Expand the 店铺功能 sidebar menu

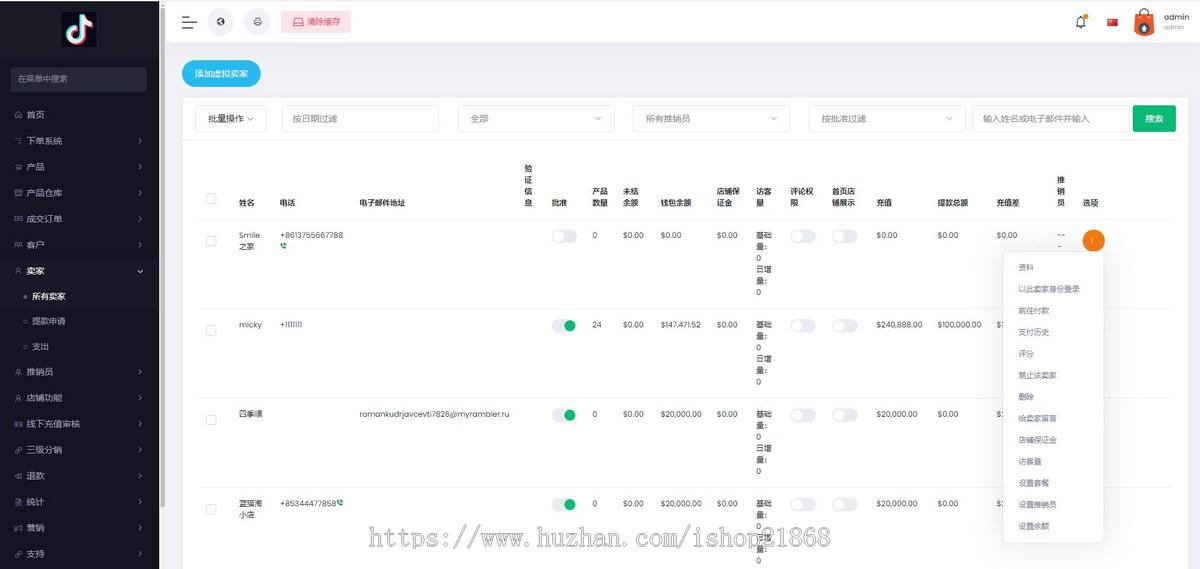[x=140, y=398]
